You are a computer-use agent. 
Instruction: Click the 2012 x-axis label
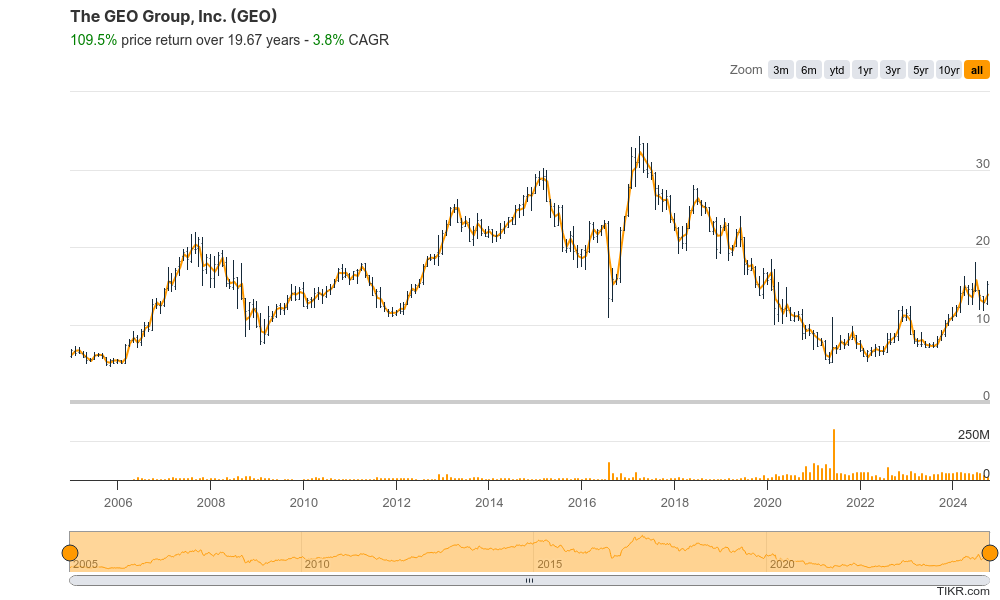396,502
